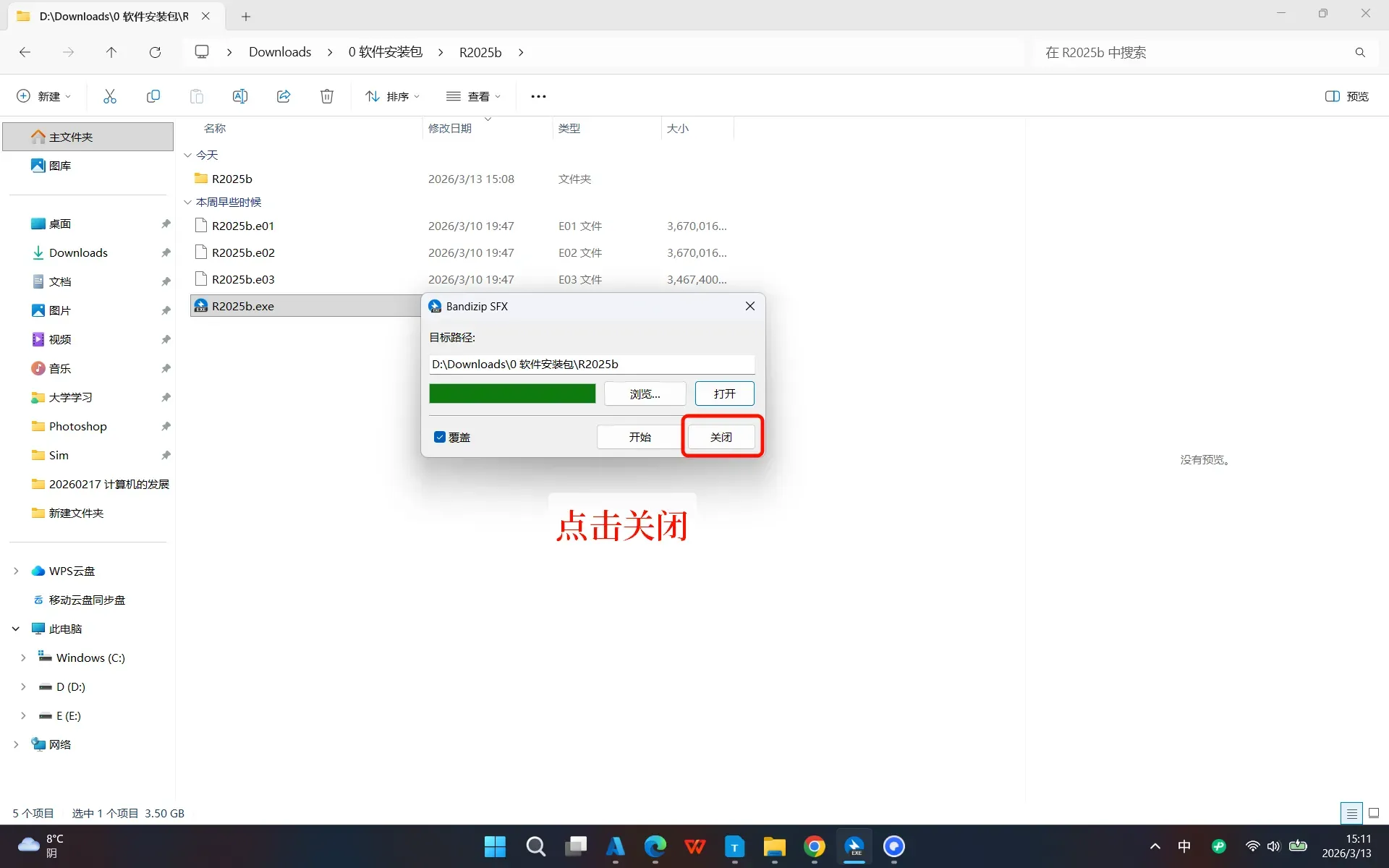Open Google Chrome from the taskbar
1389x868 pixels.
point(814,846)
